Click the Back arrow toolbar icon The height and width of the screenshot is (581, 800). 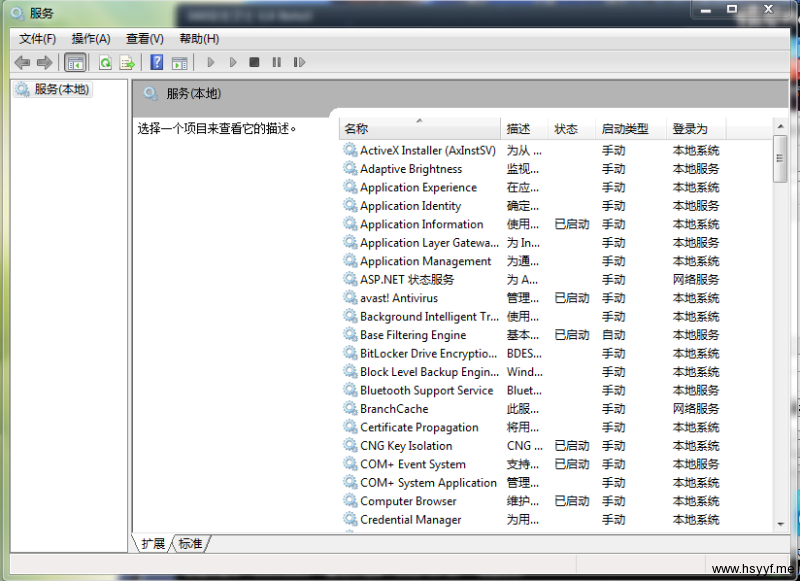point(22,62)
